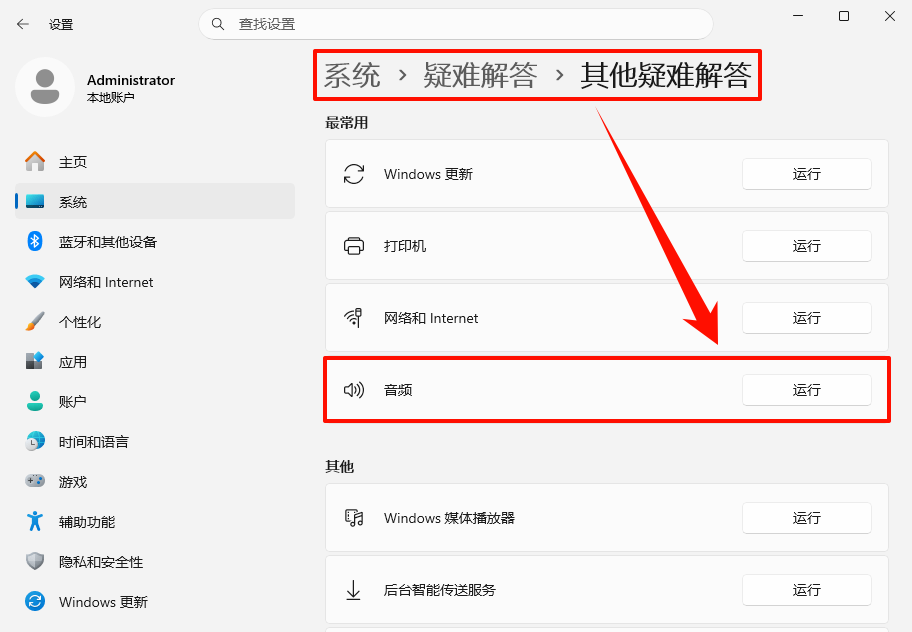The width and height of the screenshot is (912, 632).
Task: Click the download arrow icon for 后台智能传送服务
Action: [x=354, y=590]
